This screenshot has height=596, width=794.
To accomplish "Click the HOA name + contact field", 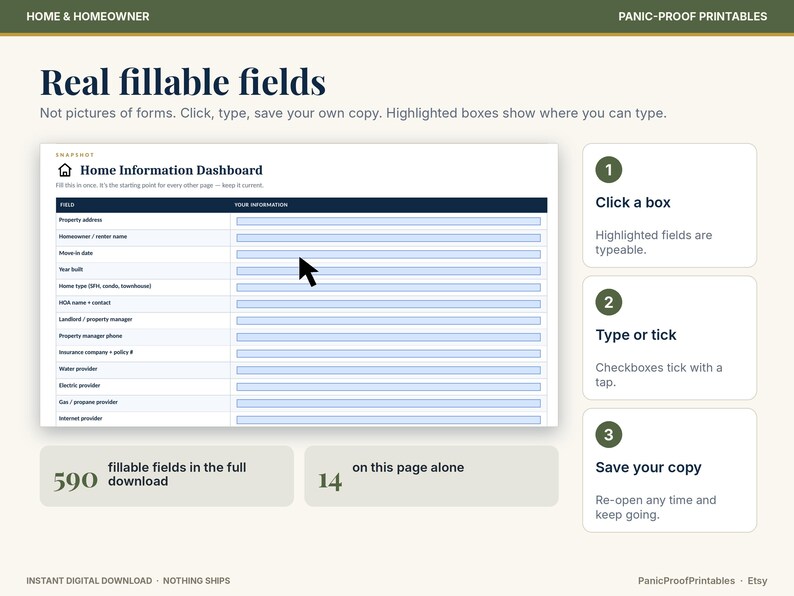I will [388, 304].
